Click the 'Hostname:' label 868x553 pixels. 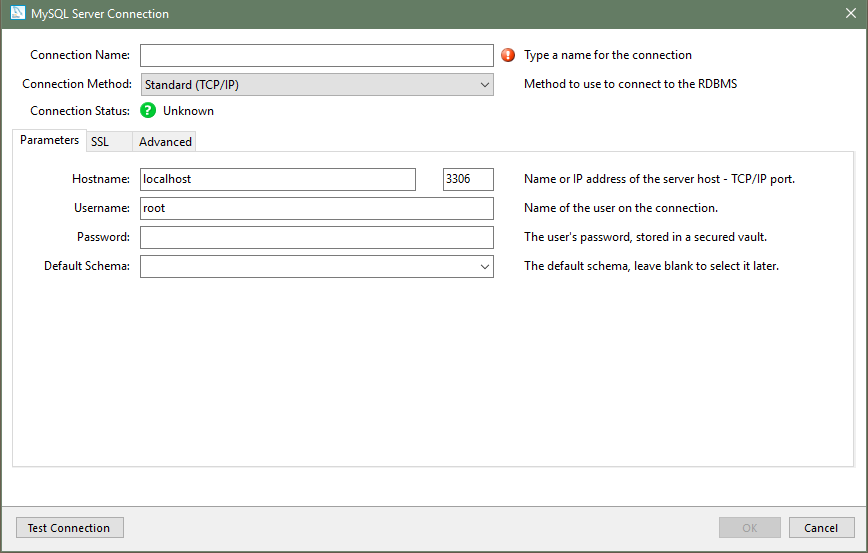pos(101,179)
